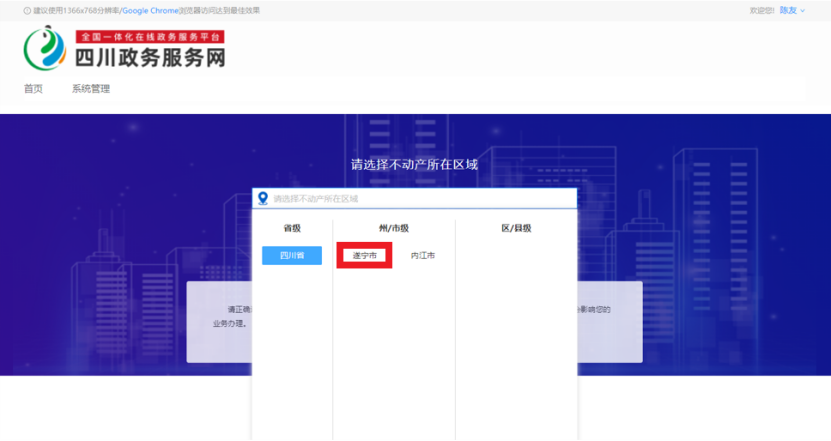Click the Sichuan government service logo emblem
This screenshot has width=831, height=441.
pos(44,47)
